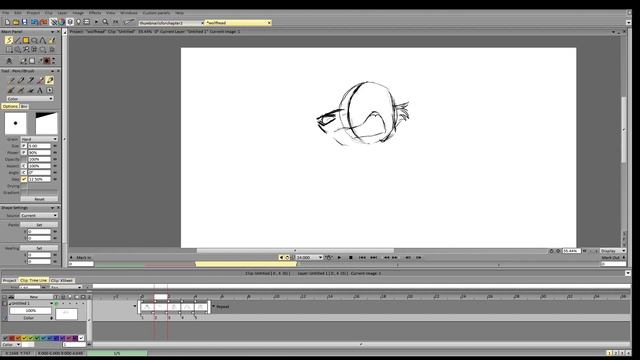Toggle the connection button for Aspect

[x=24, y=166]
